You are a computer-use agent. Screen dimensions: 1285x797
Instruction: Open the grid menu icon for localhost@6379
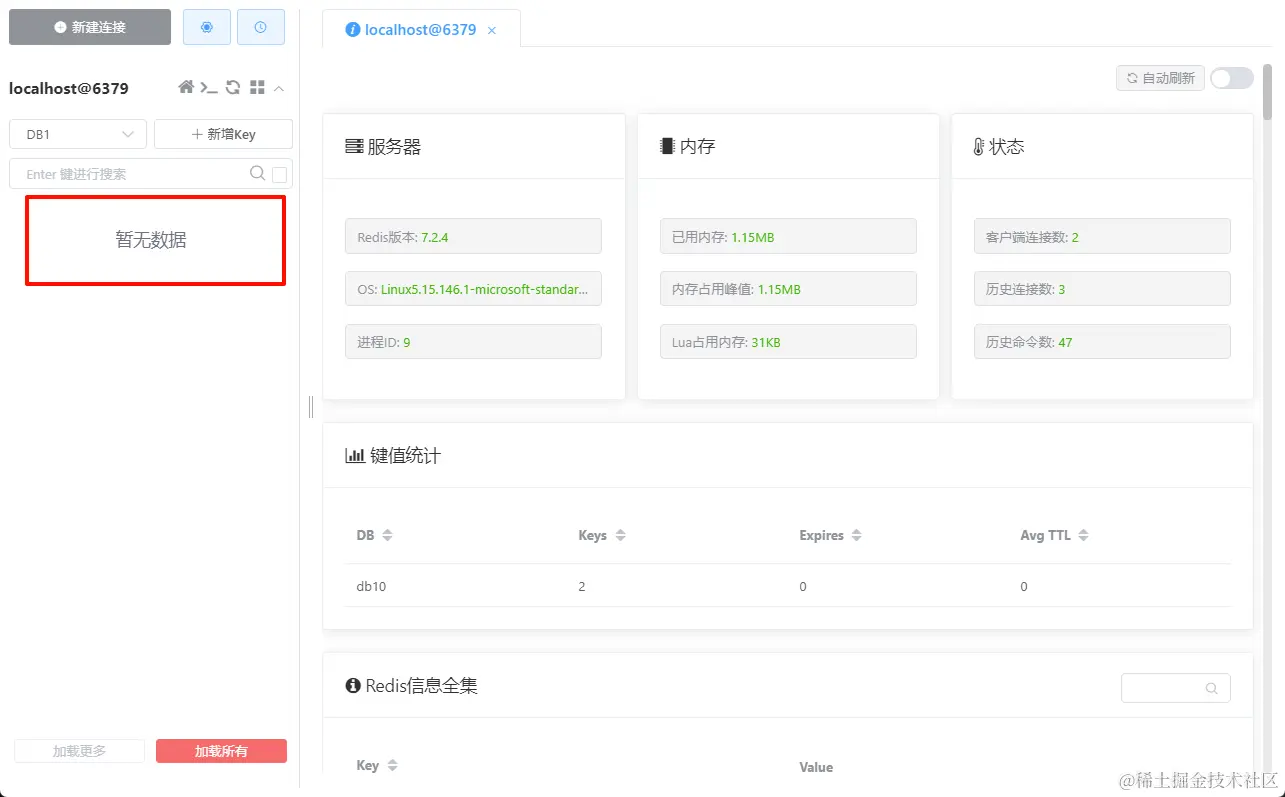[257, 88]
